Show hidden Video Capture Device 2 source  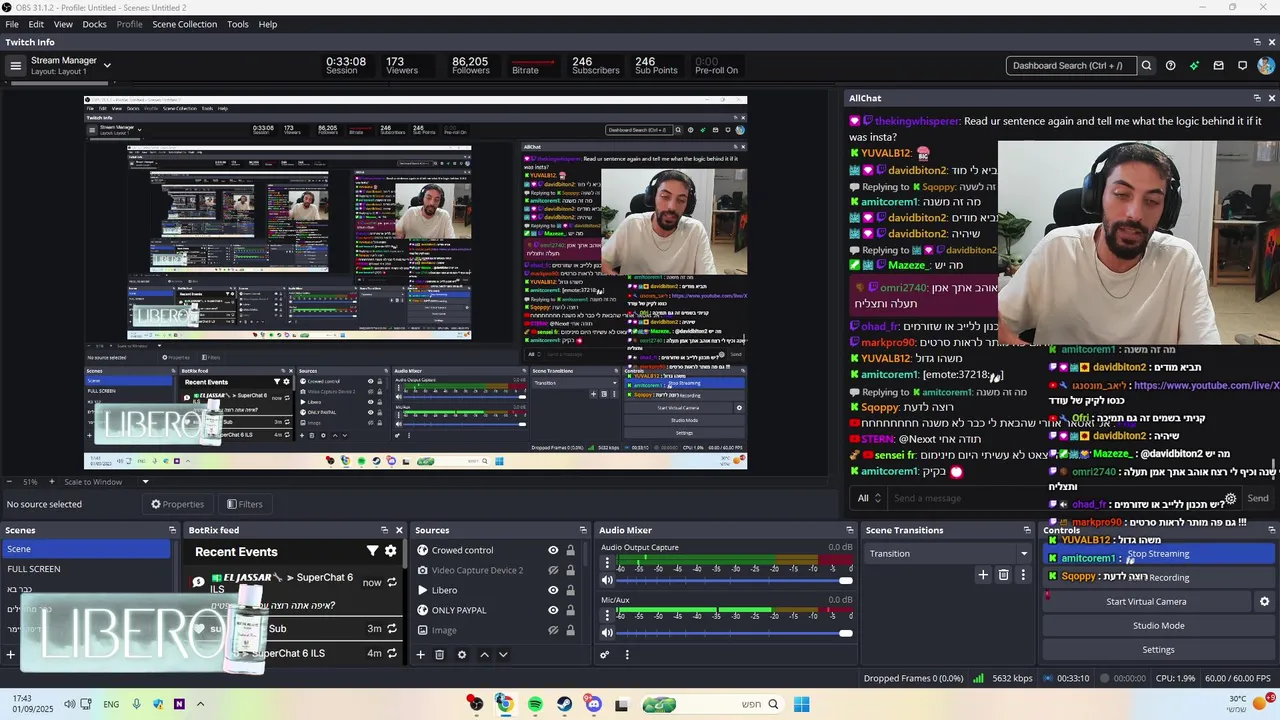tap(553, 570)
